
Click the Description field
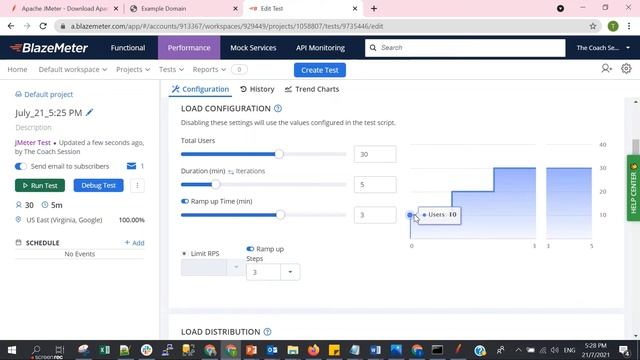(33, 127)
